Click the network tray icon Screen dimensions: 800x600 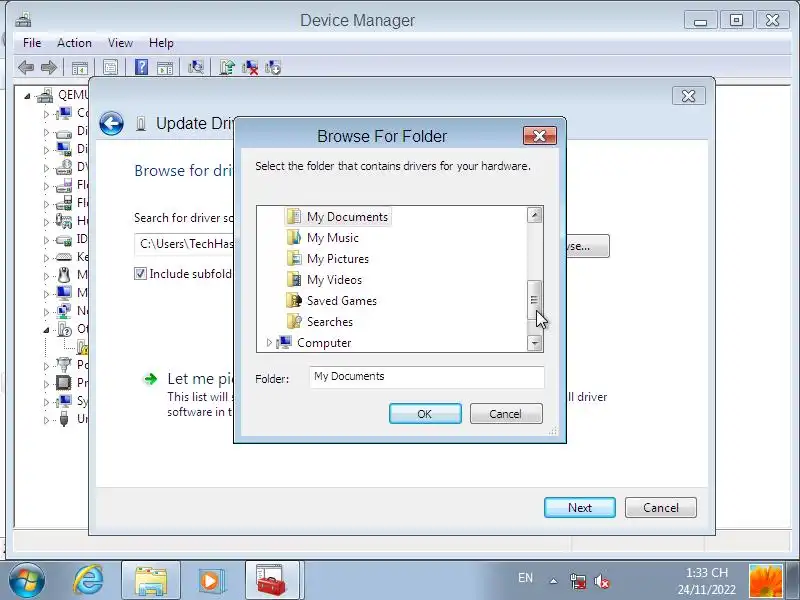click(x=578, y=581)
